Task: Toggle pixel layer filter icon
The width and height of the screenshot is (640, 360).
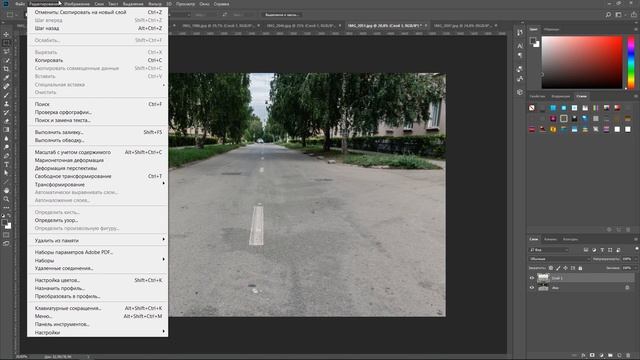Action: coord(586,250)
